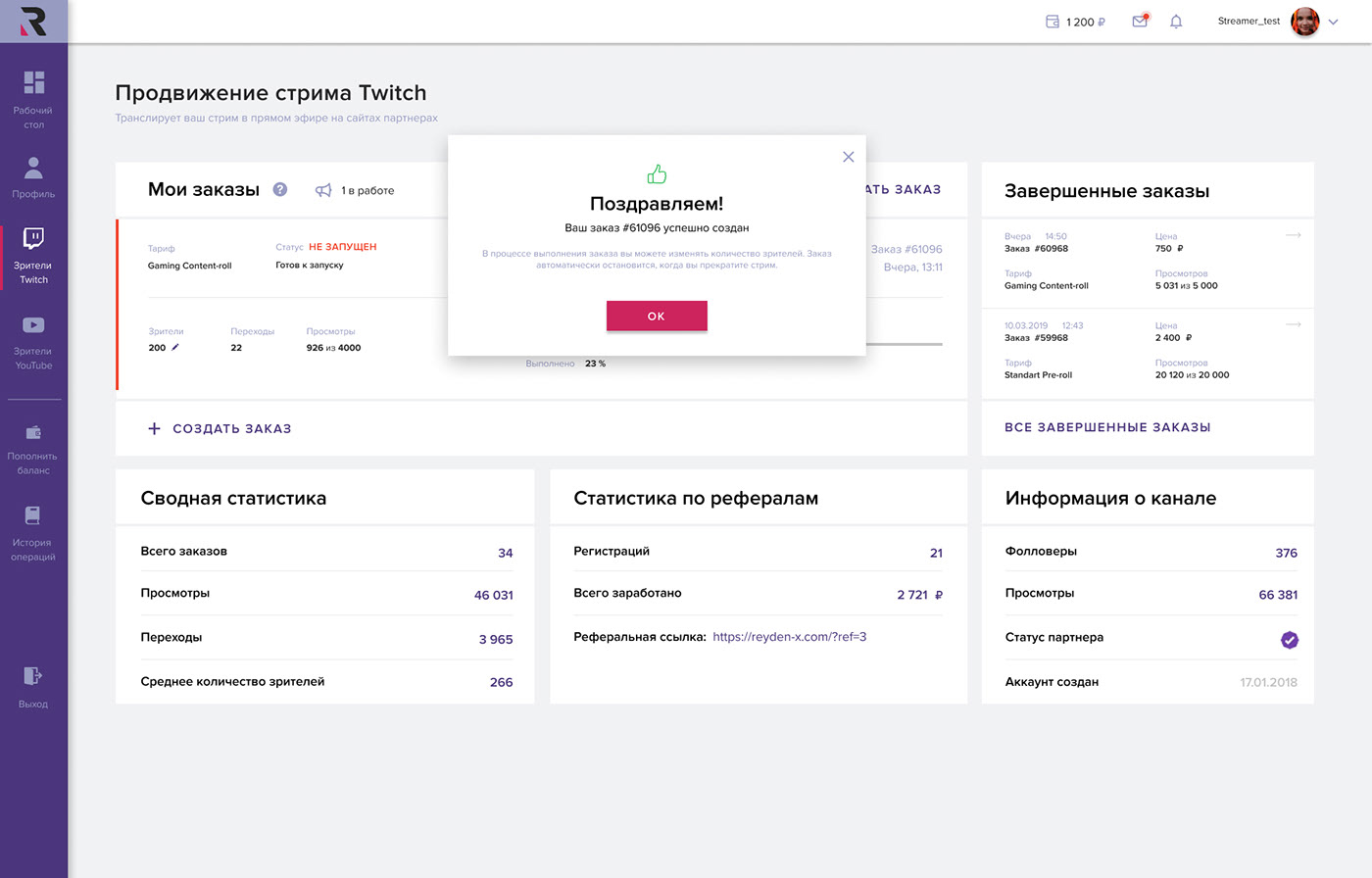This screenshot has height=878, width=1372.
Task: Click the 23 % completed value
Action: click(x=595, y=364)
